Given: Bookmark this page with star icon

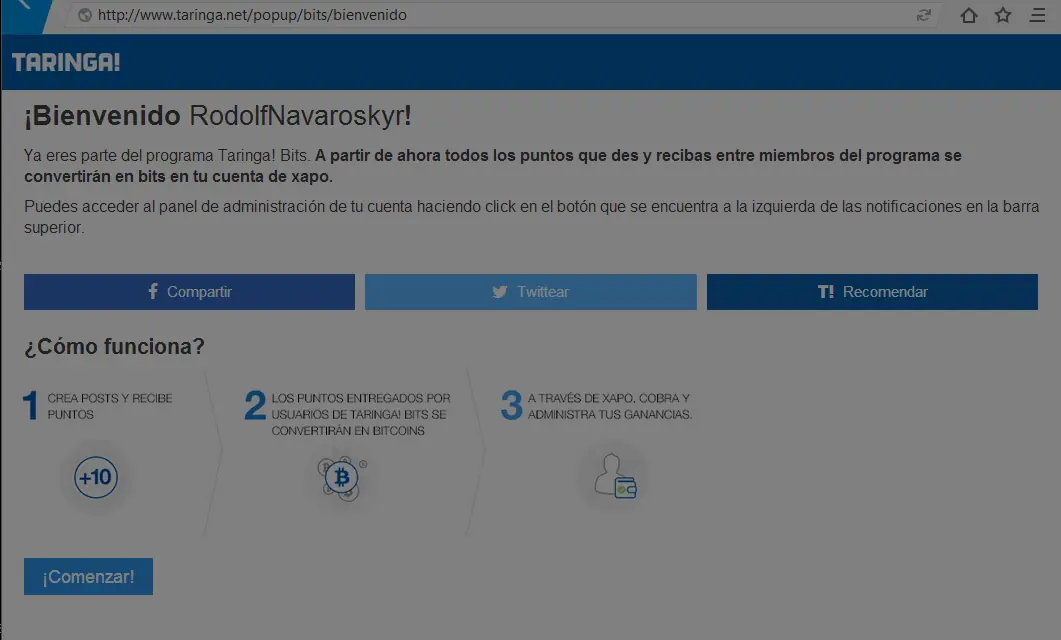Looking at the screenshot, I should [x=1003, y=15].
